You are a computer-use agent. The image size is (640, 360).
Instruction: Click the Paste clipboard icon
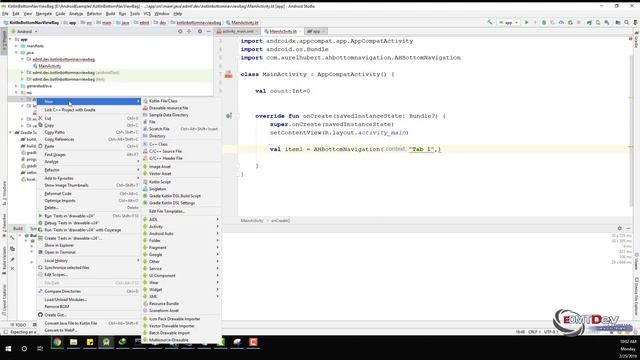click(x=40, y=146)
